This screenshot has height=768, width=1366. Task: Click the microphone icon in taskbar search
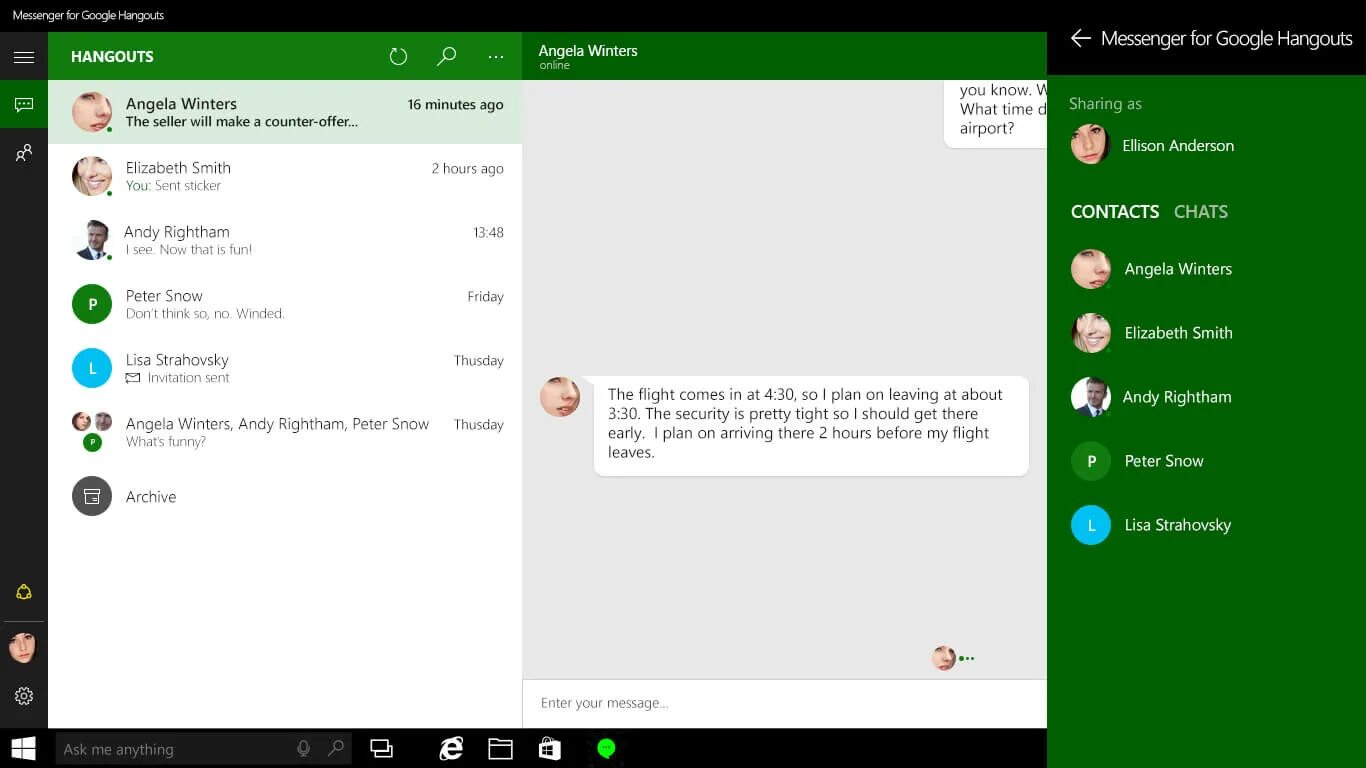[x=304, y=748]
